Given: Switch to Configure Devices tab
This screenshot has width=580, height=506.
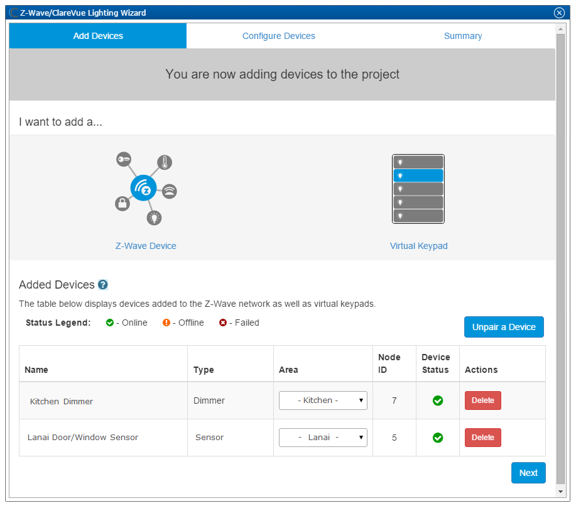Looking at the screenshot, I should click(x=279, y=36).
